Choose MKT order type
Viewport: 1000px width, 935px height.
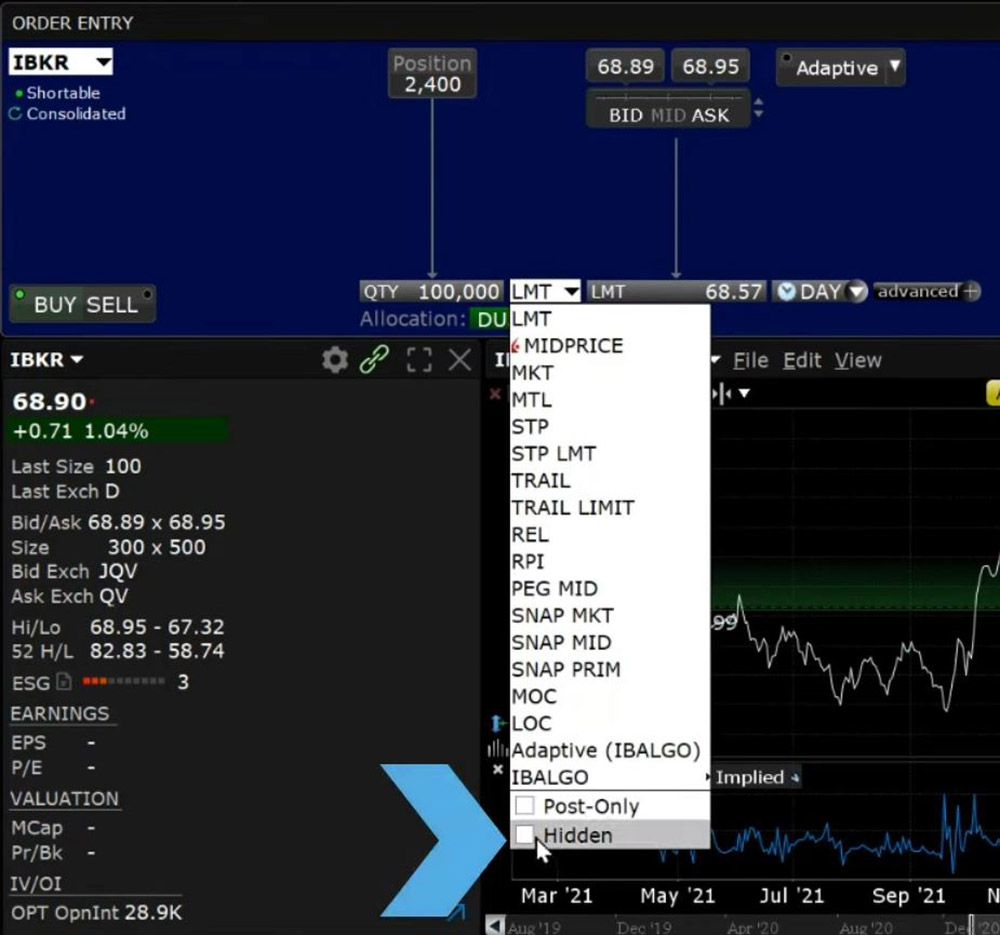click(x=610, y=372)
